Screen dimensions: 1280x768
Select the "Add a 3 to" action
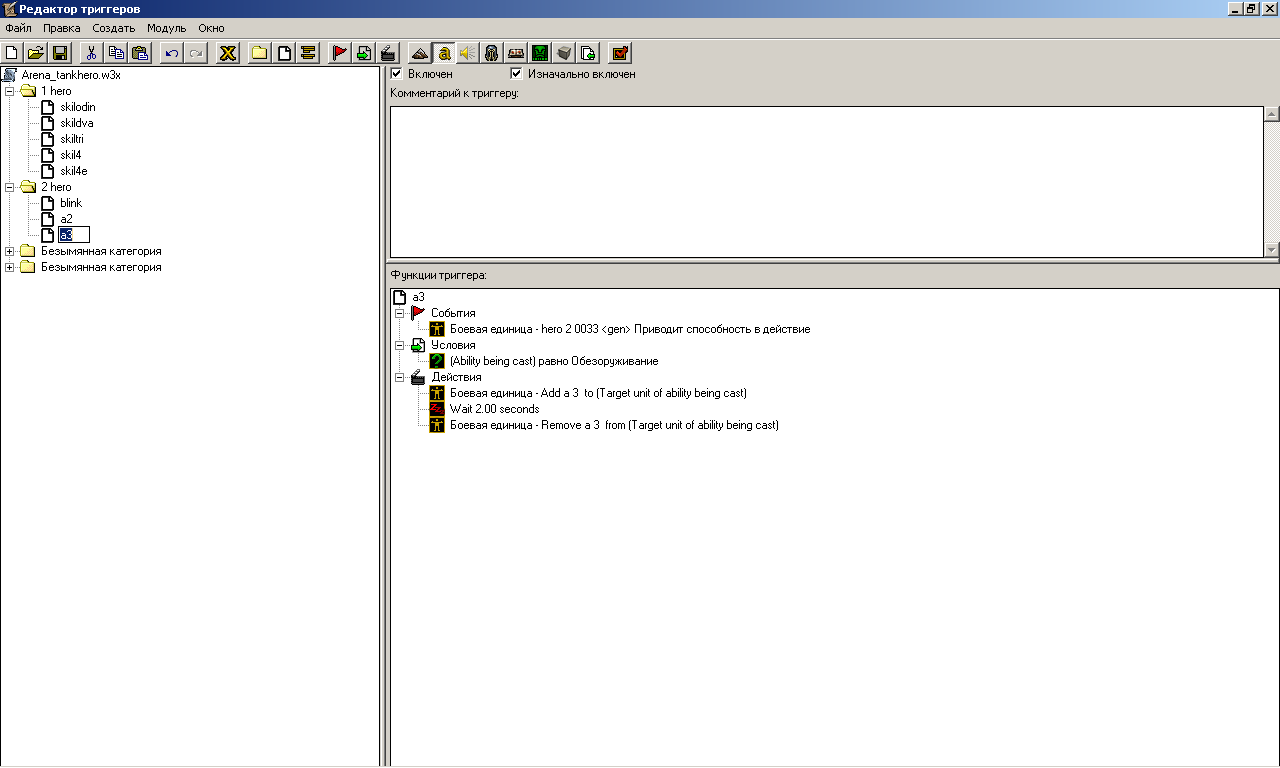(598, 393)
